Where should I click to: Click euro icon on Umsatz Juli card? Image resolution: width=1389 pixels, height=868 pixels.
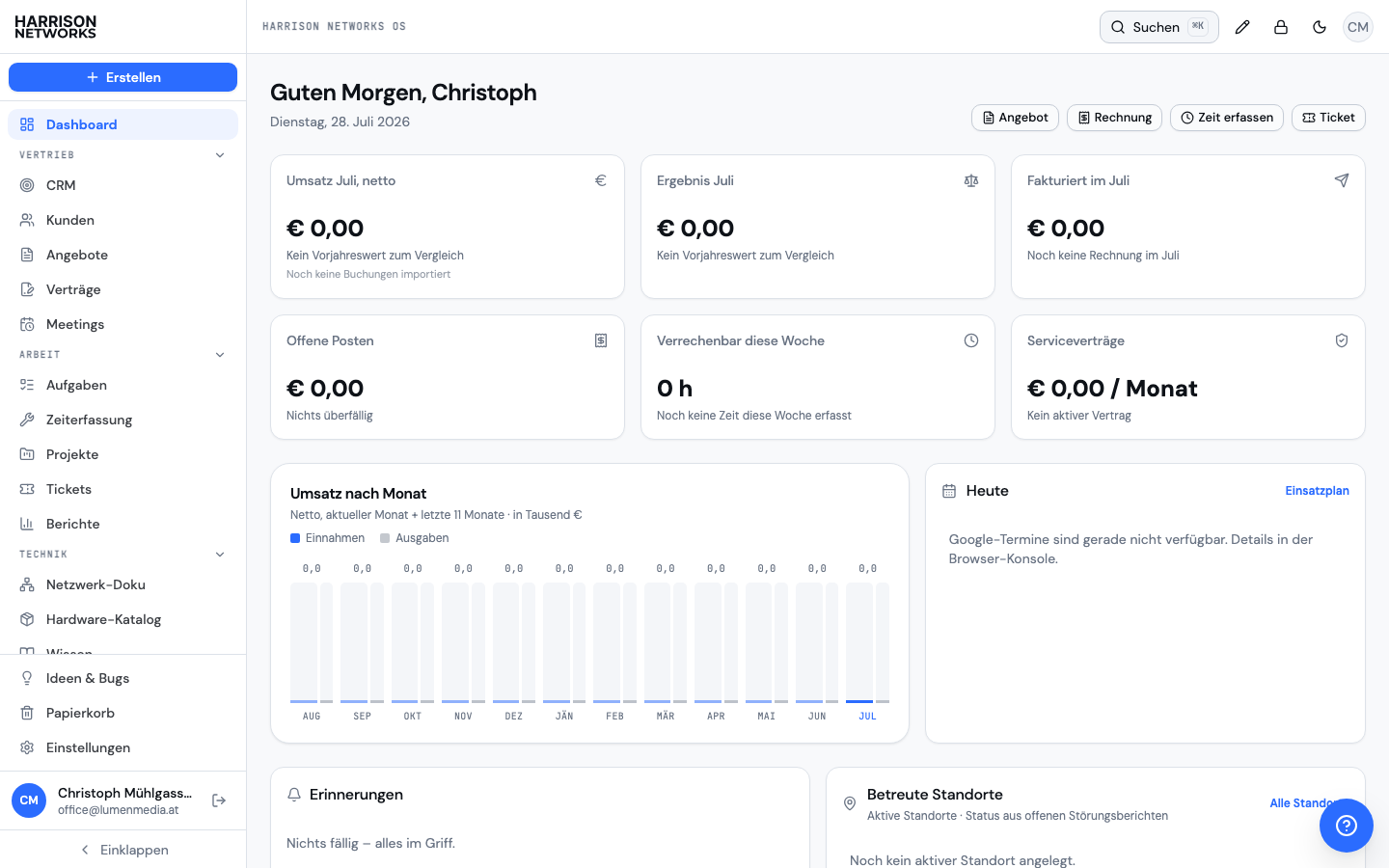(601, 180)
